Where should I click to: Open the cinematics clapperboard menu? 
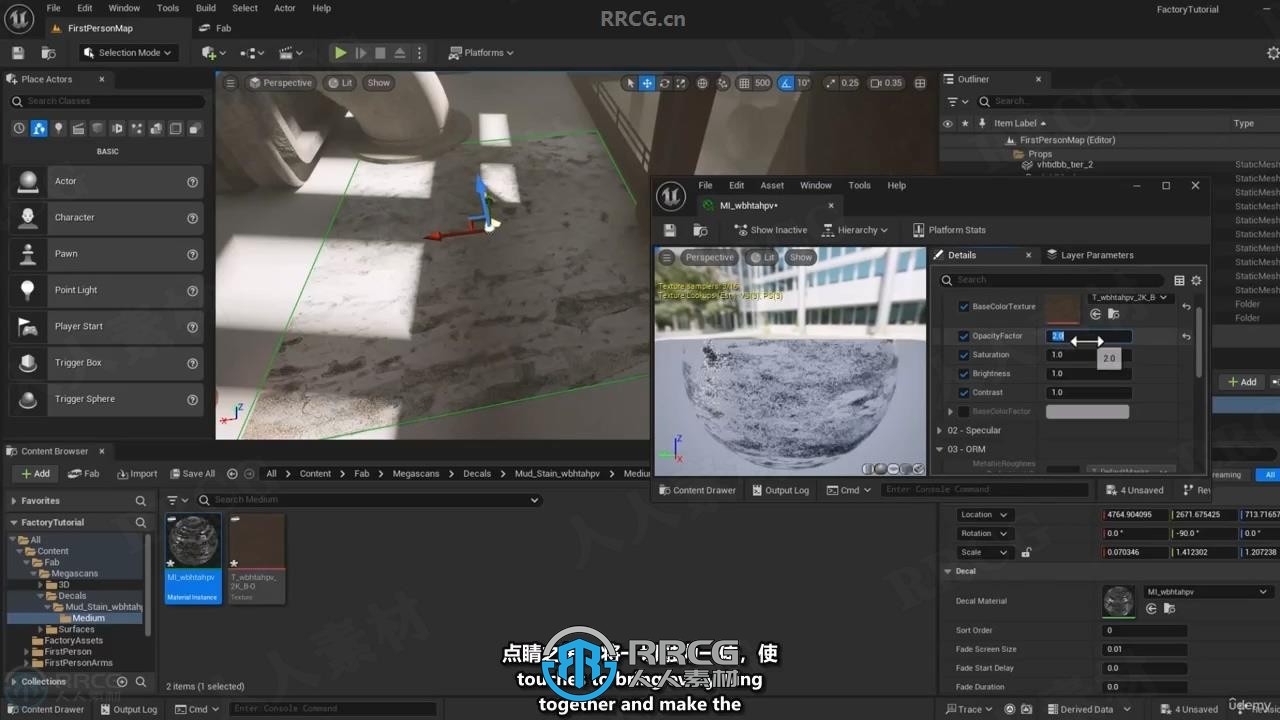click(292, 53)
